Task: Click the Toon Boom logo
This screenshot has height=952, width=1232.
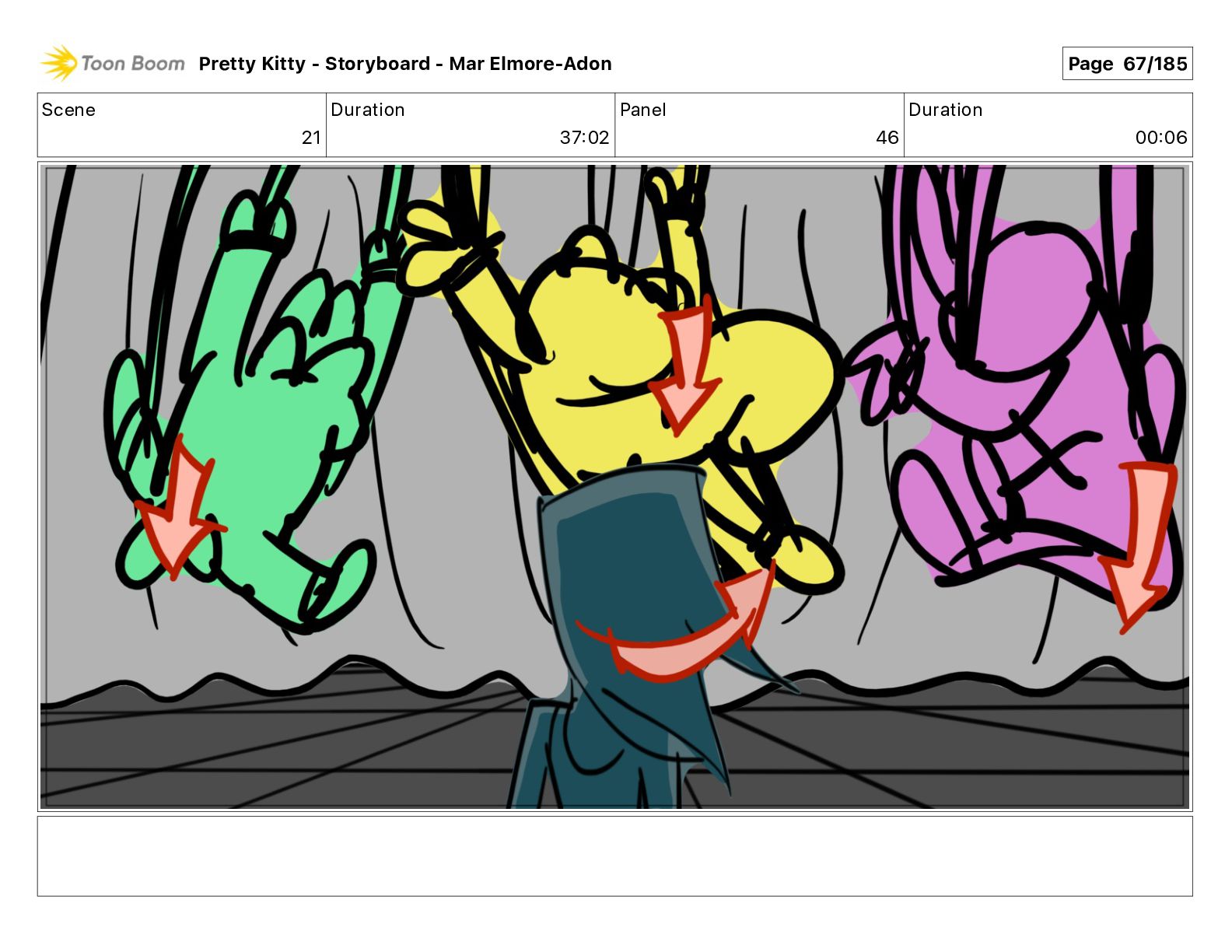Action: pyautogui.click(x=113, y=63)
